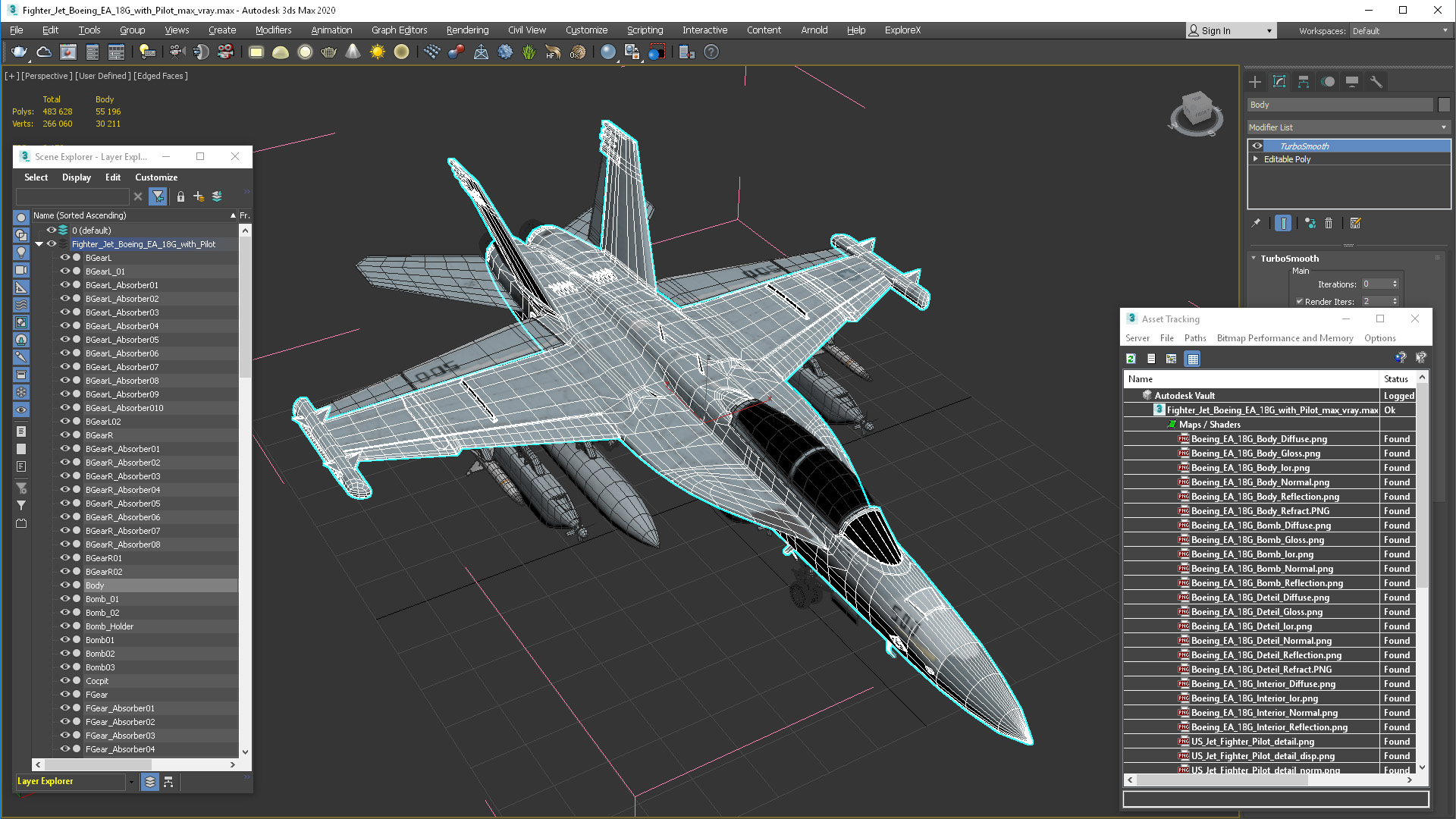Viewport: 1456px width, 819px height.
Task: Hide the Cocpit object via its eye
Action: pyautogui.click(x=65, y=681)
